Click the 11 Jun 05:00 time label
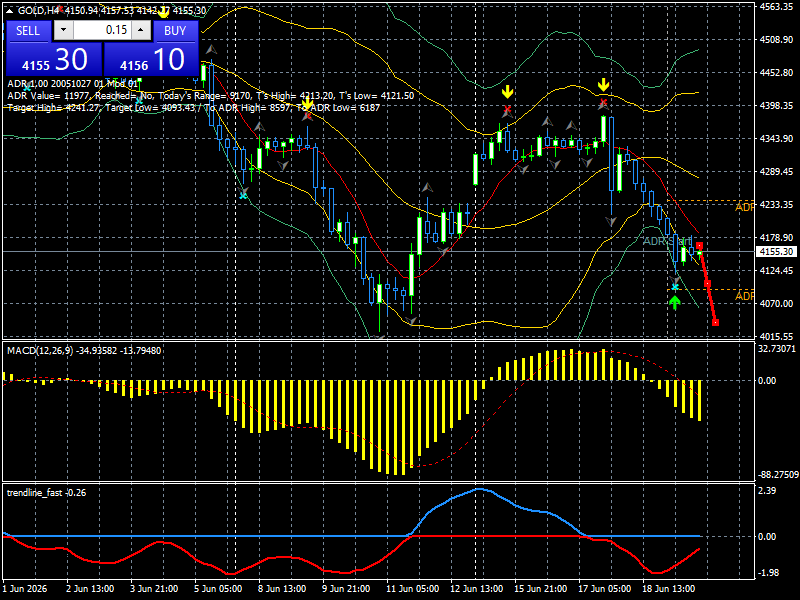The width and height of the screenshot is (800, 600). [x=412, y=588]
